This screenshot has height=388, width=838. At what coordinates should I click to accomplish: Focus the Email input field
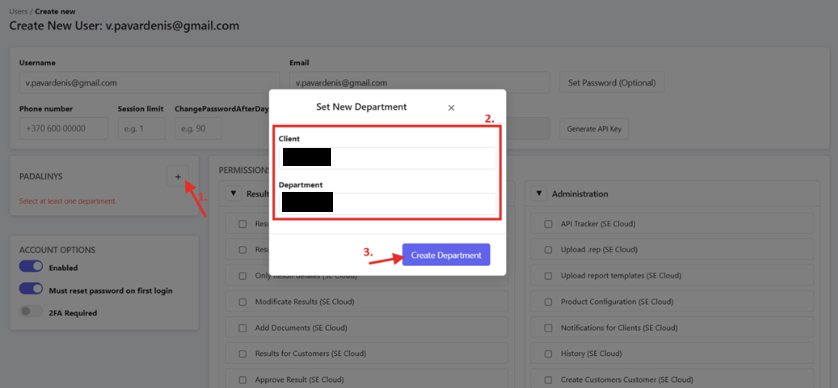point(420,83)
